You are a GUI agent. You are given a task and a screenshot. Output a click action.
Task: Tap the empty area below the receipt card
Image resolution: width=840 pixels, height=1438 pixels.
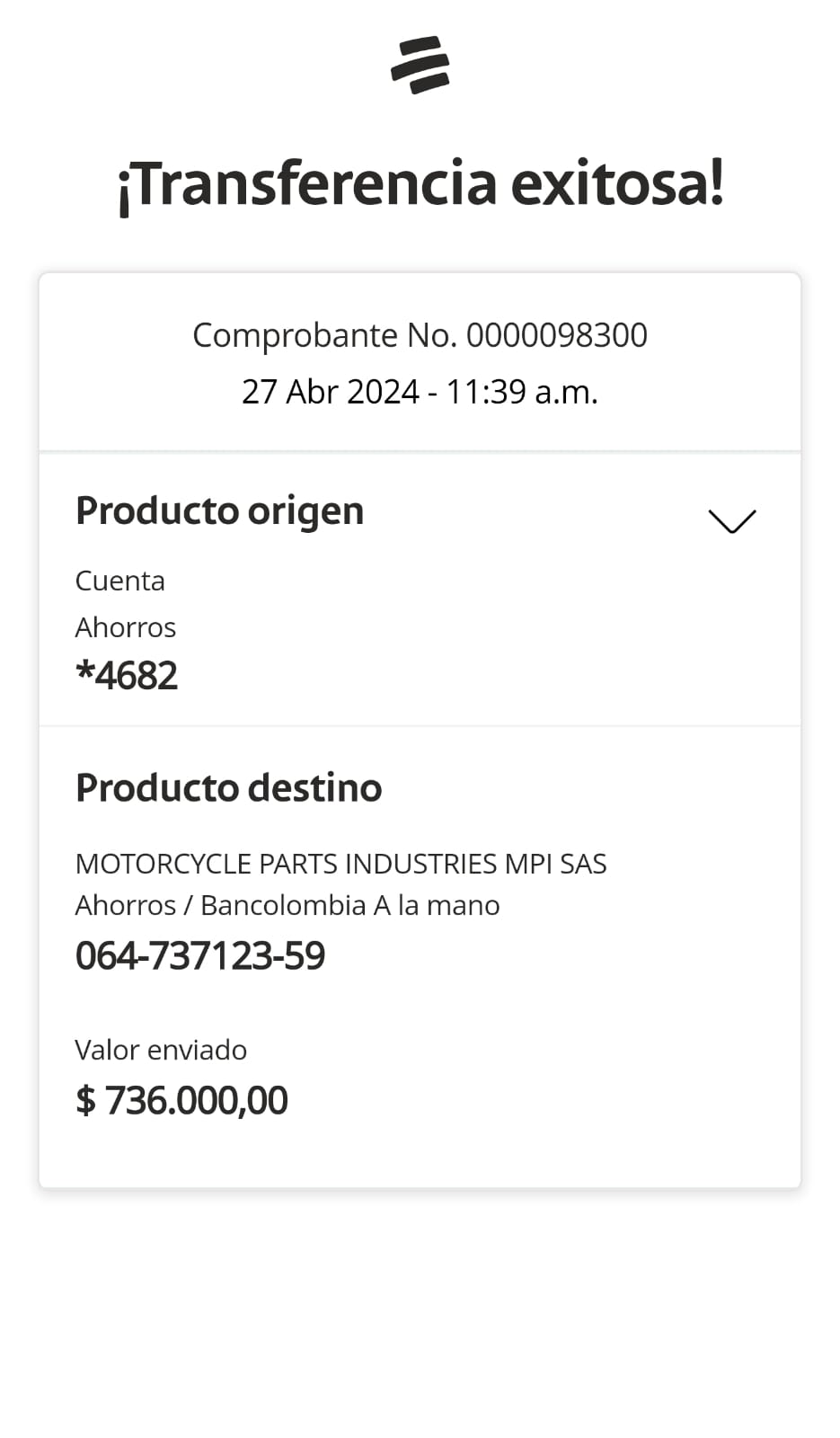[x=420, y=1312]
